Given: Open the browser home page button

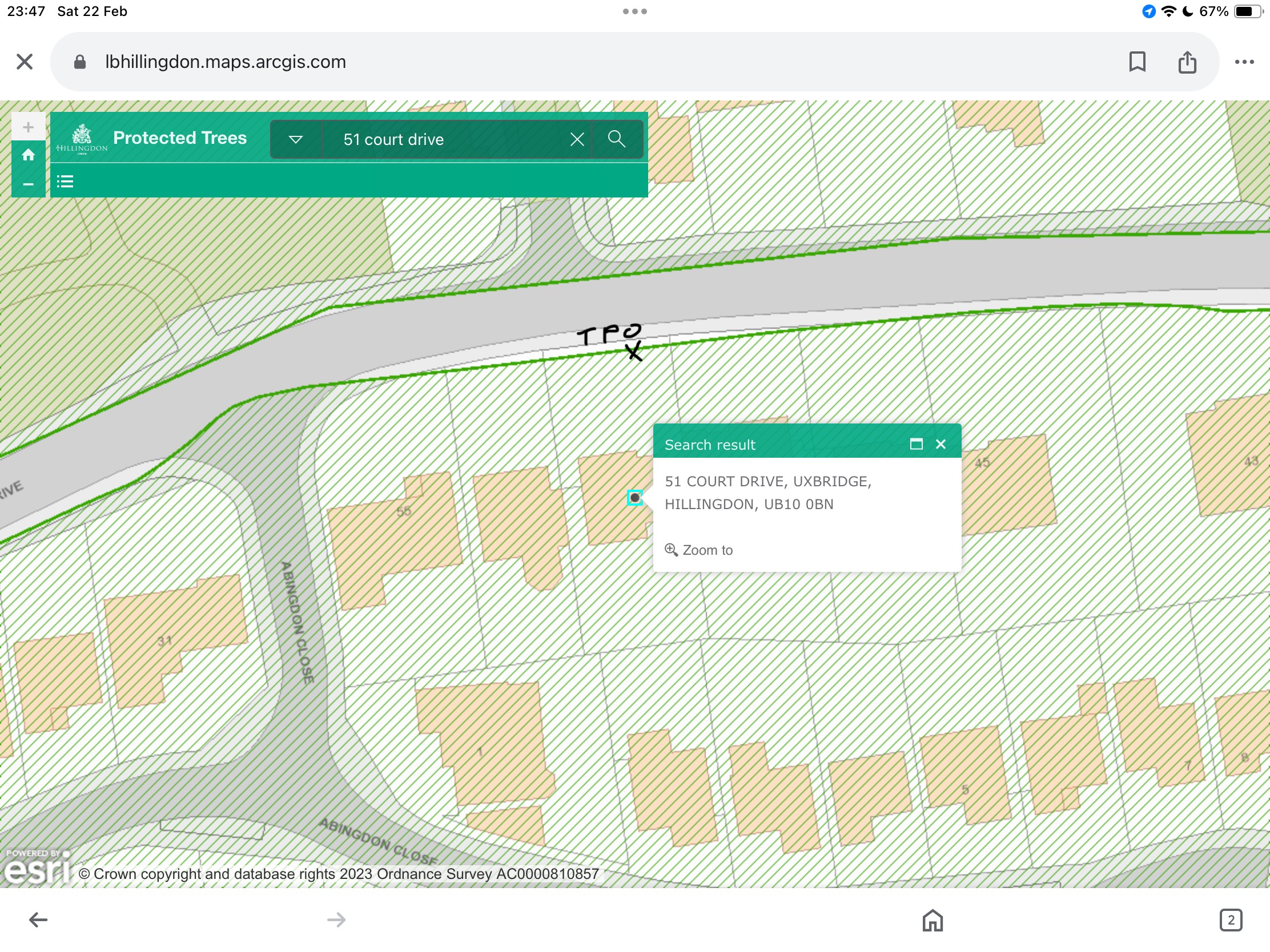Looking at the screenshot, I should click(x=933, y=920).
